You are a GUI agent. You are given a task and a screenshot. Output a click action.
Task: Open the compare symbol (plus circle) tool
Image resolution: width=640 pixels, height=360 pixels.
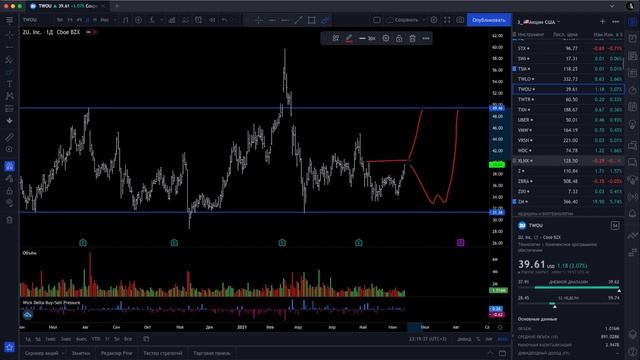[x=138, y=20]
